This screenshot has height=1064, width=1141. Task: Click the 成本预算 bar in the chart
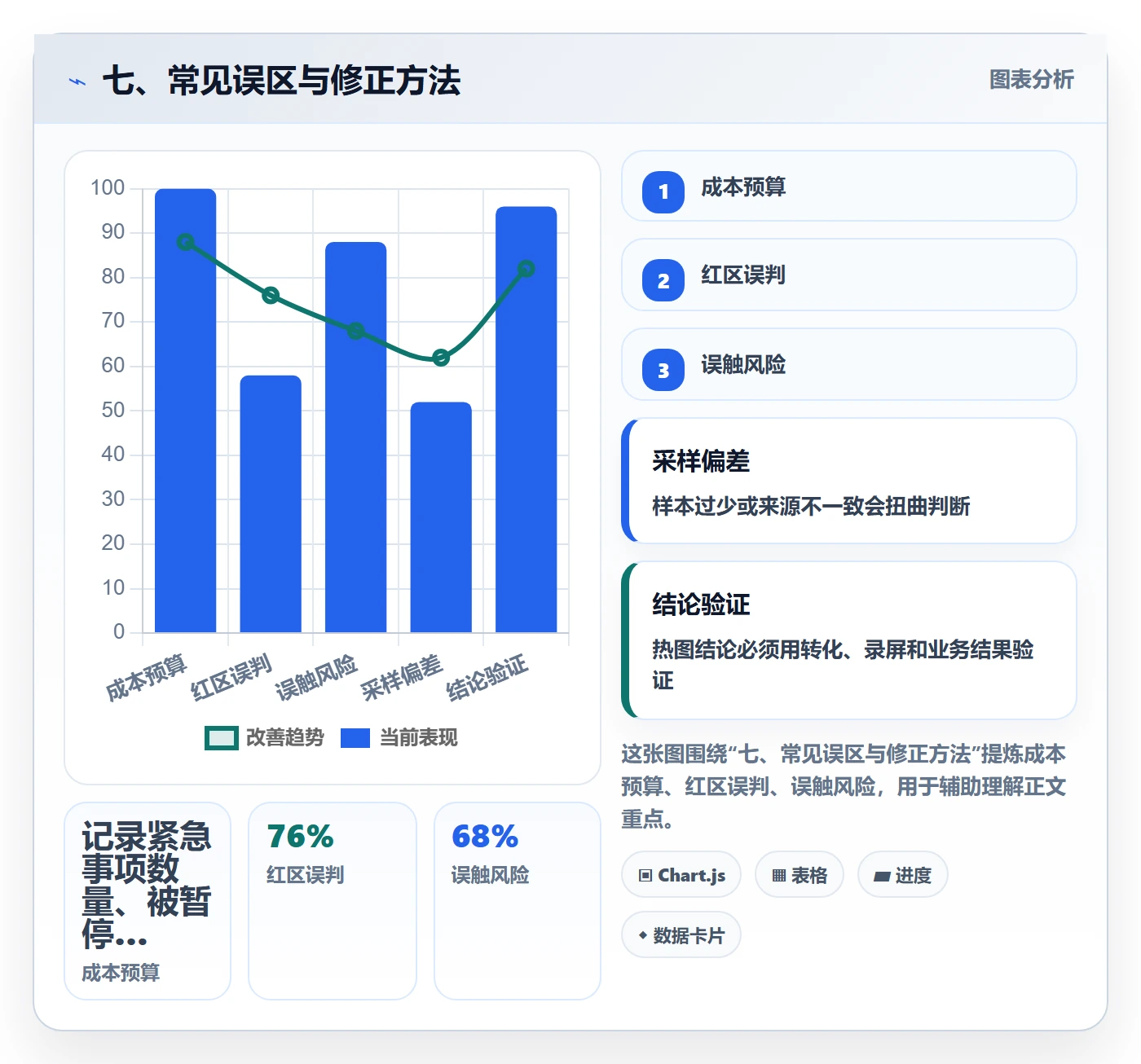click(186, 411)
